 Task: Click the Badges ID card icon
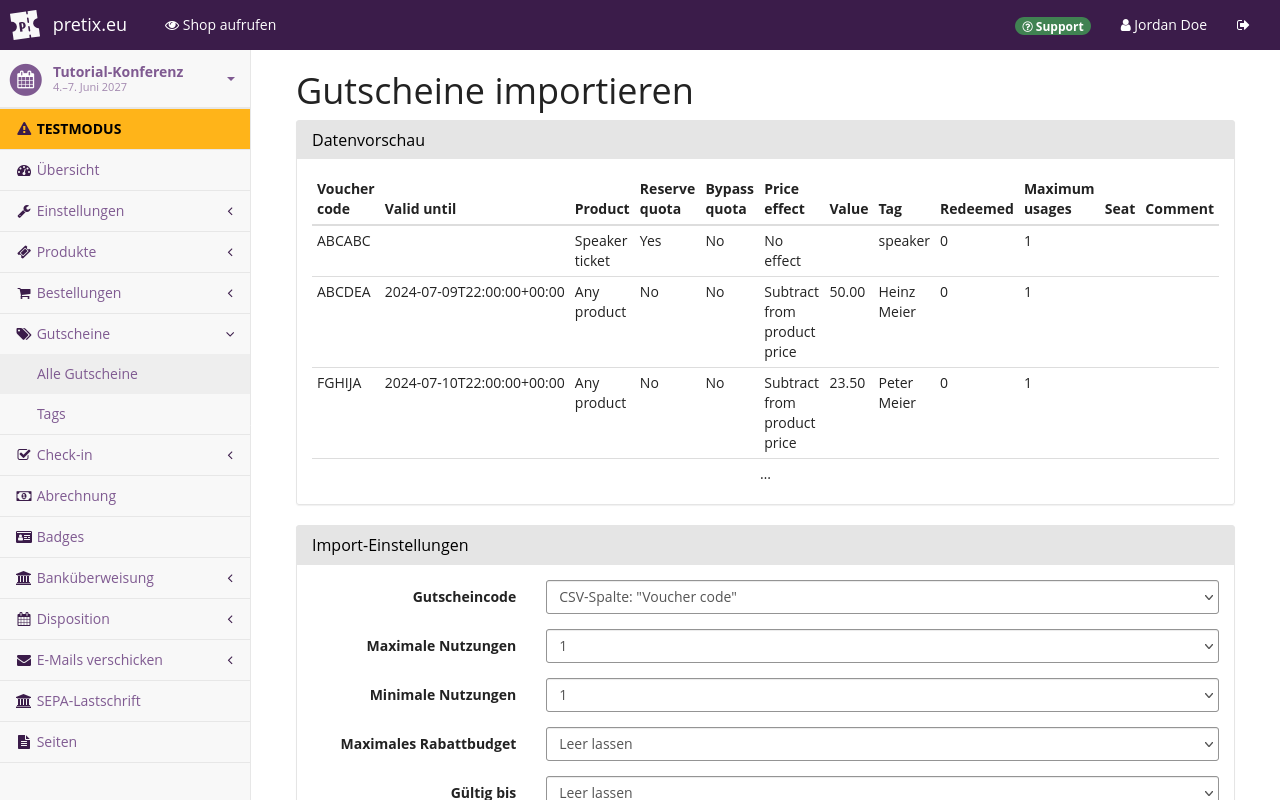[x=24, y=537]
